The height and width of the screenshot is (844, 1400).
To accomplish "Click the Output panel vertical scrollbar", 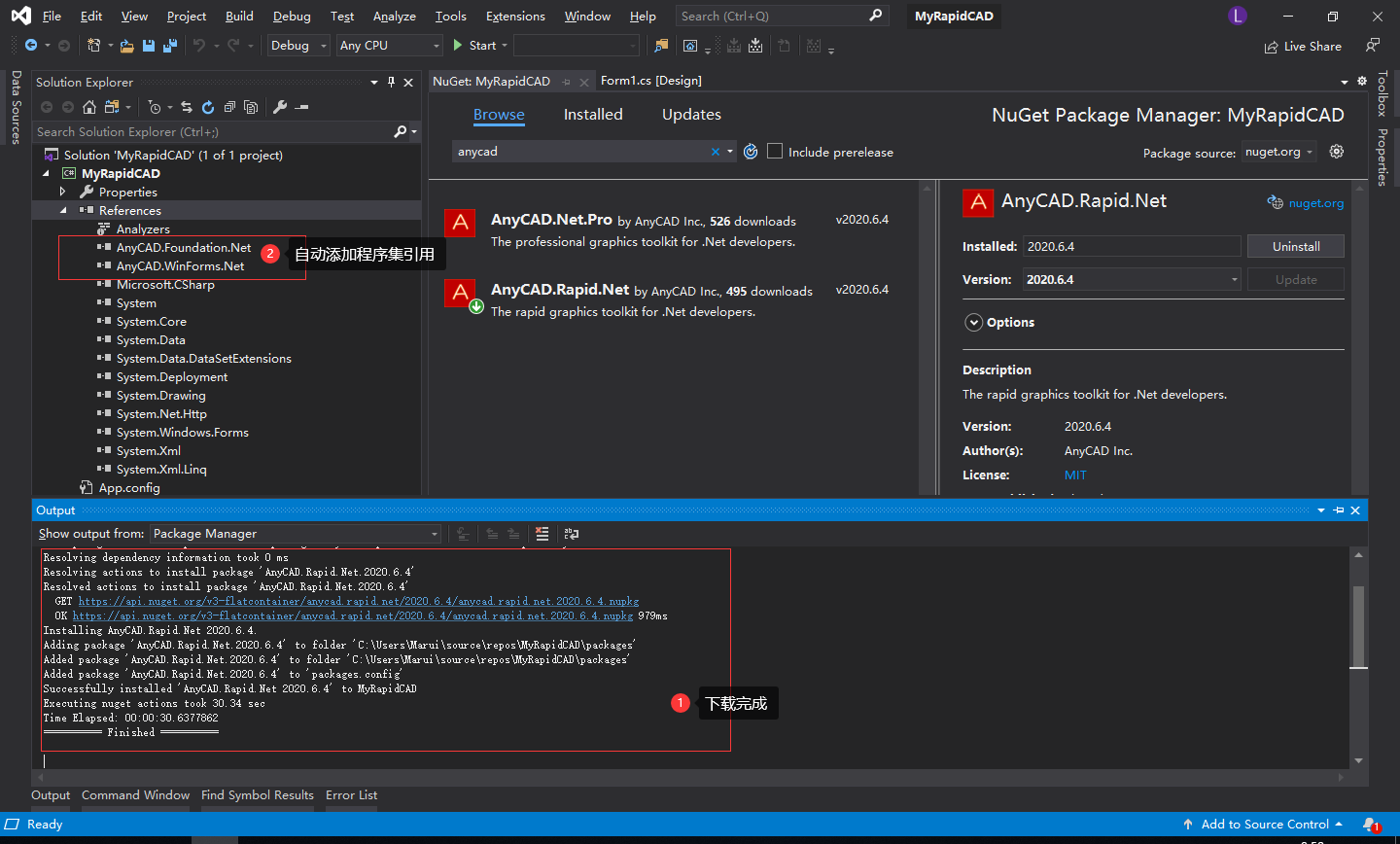I will coord(1358,627).
